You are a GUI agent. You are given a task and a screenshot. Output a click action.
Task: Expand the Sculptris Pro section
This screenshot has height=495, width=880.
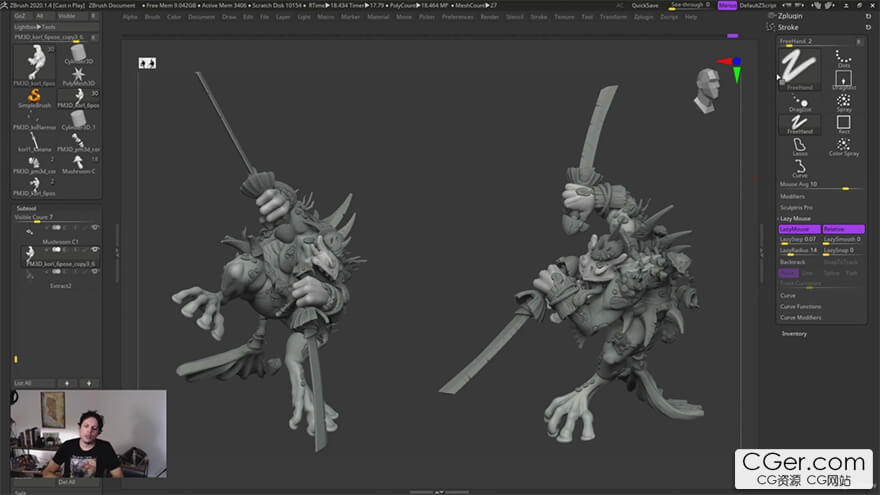pyautogui.click(x=796, y=208)
